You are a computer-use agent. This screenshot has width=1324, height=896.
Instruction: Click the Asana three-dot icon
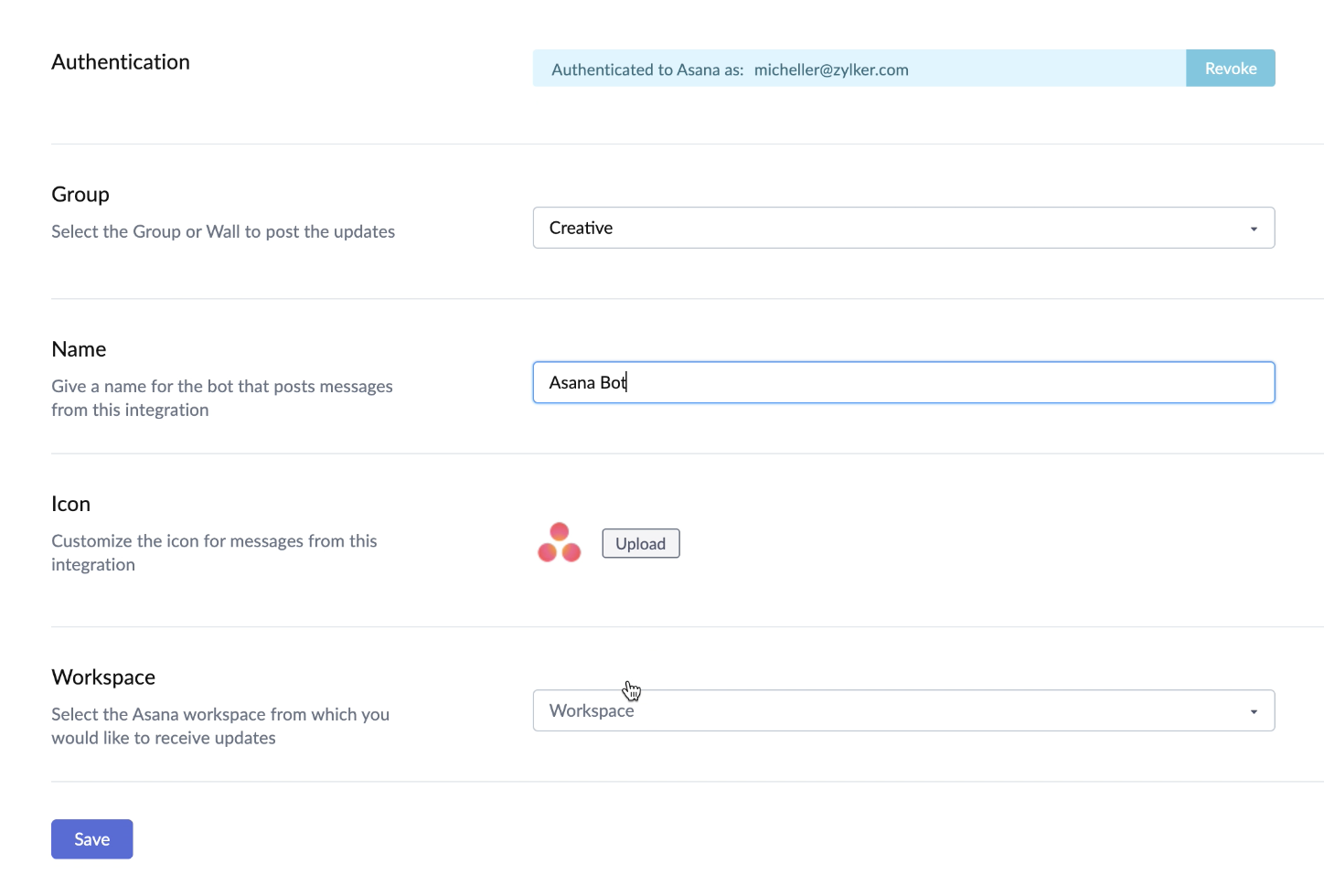point(560,543)
